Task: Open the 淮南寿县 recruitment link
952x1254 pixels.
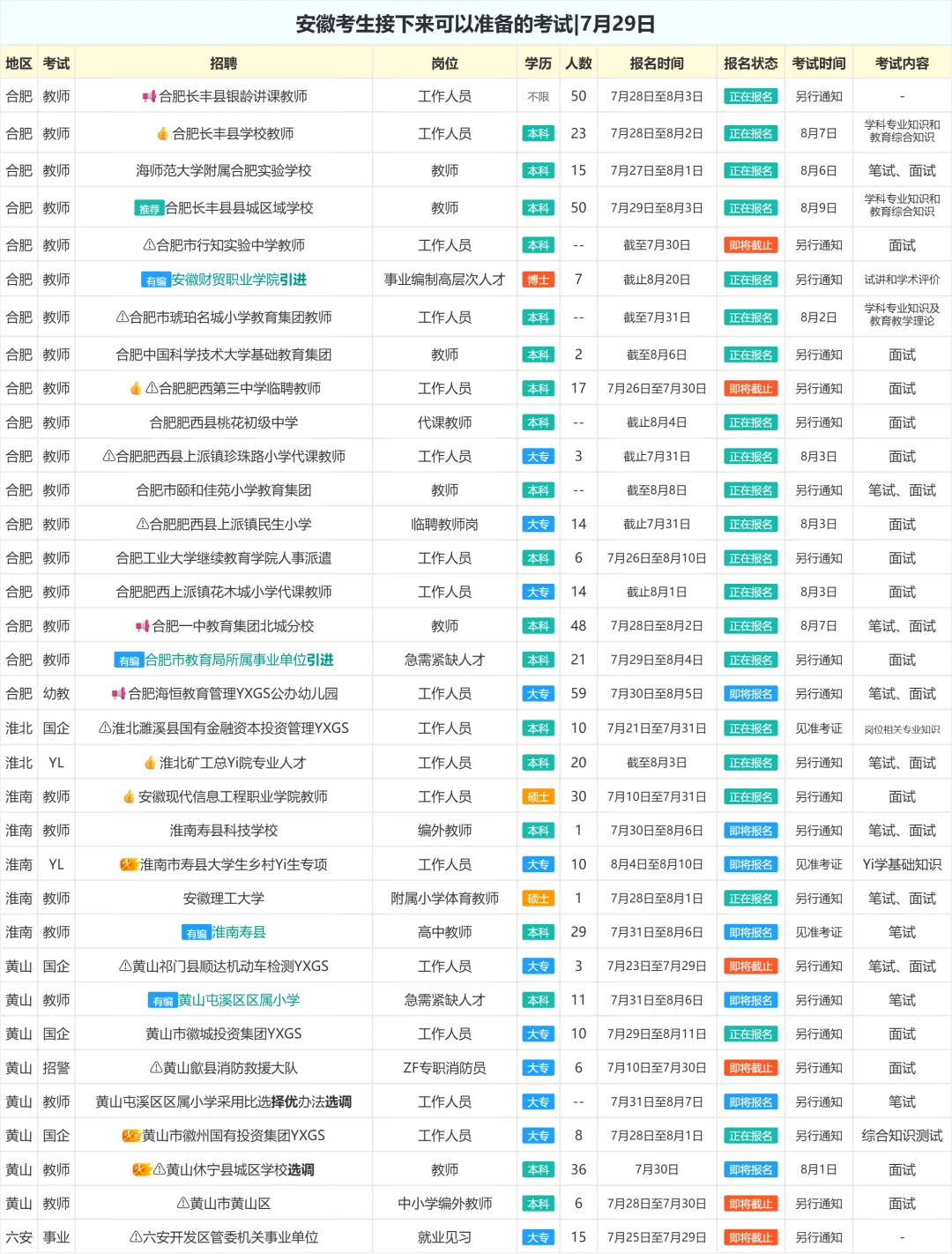Action: pos(238,932)
